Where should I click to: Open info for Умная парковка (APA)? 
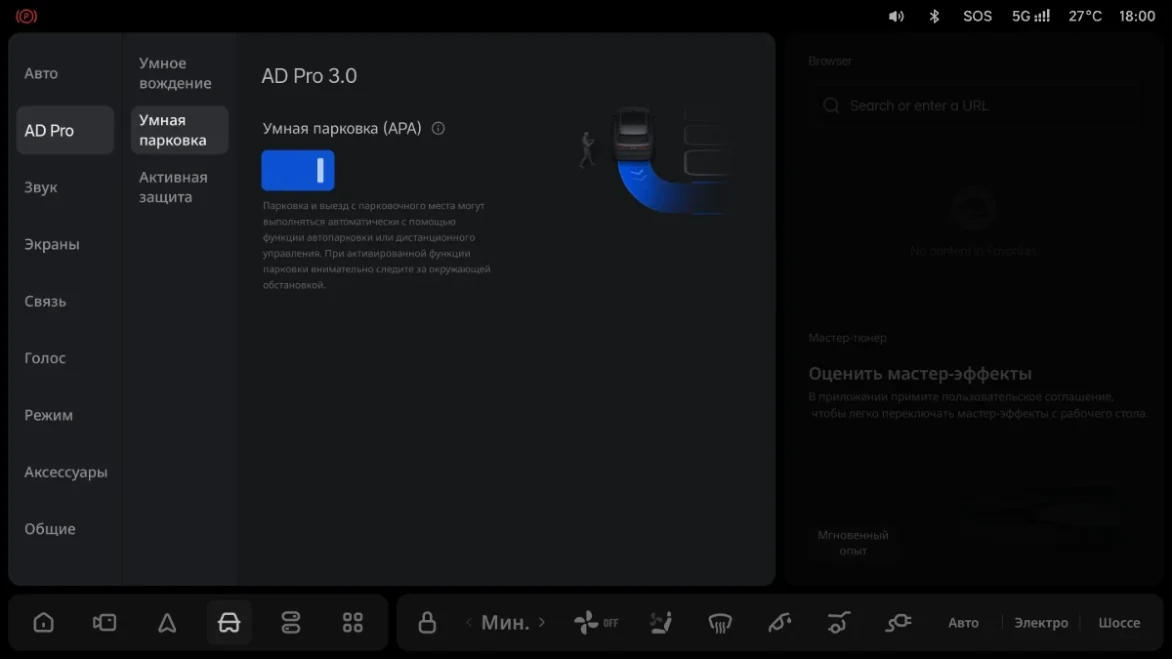438,129
